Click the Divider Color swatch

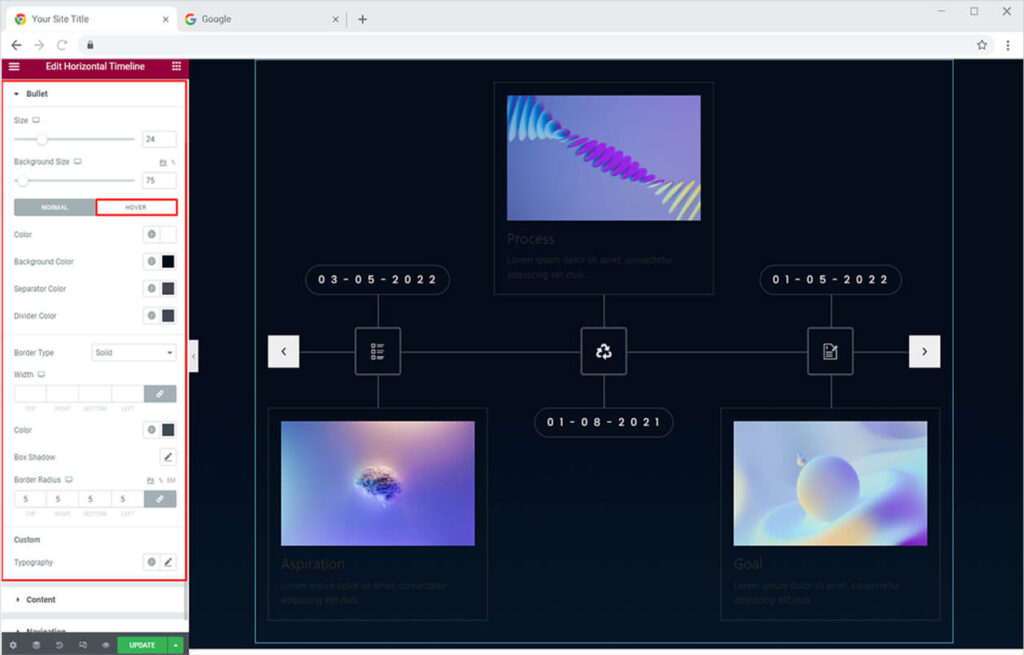[168, 315]
